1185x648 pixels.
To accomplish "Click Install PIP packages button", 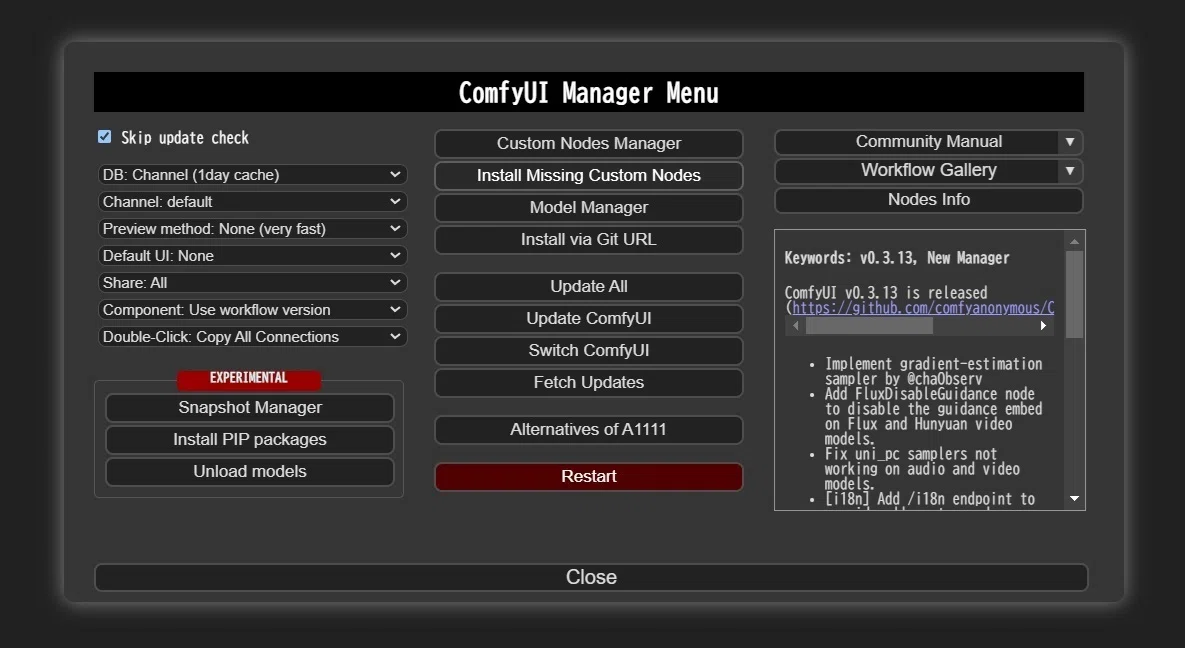I will [250, 439].
